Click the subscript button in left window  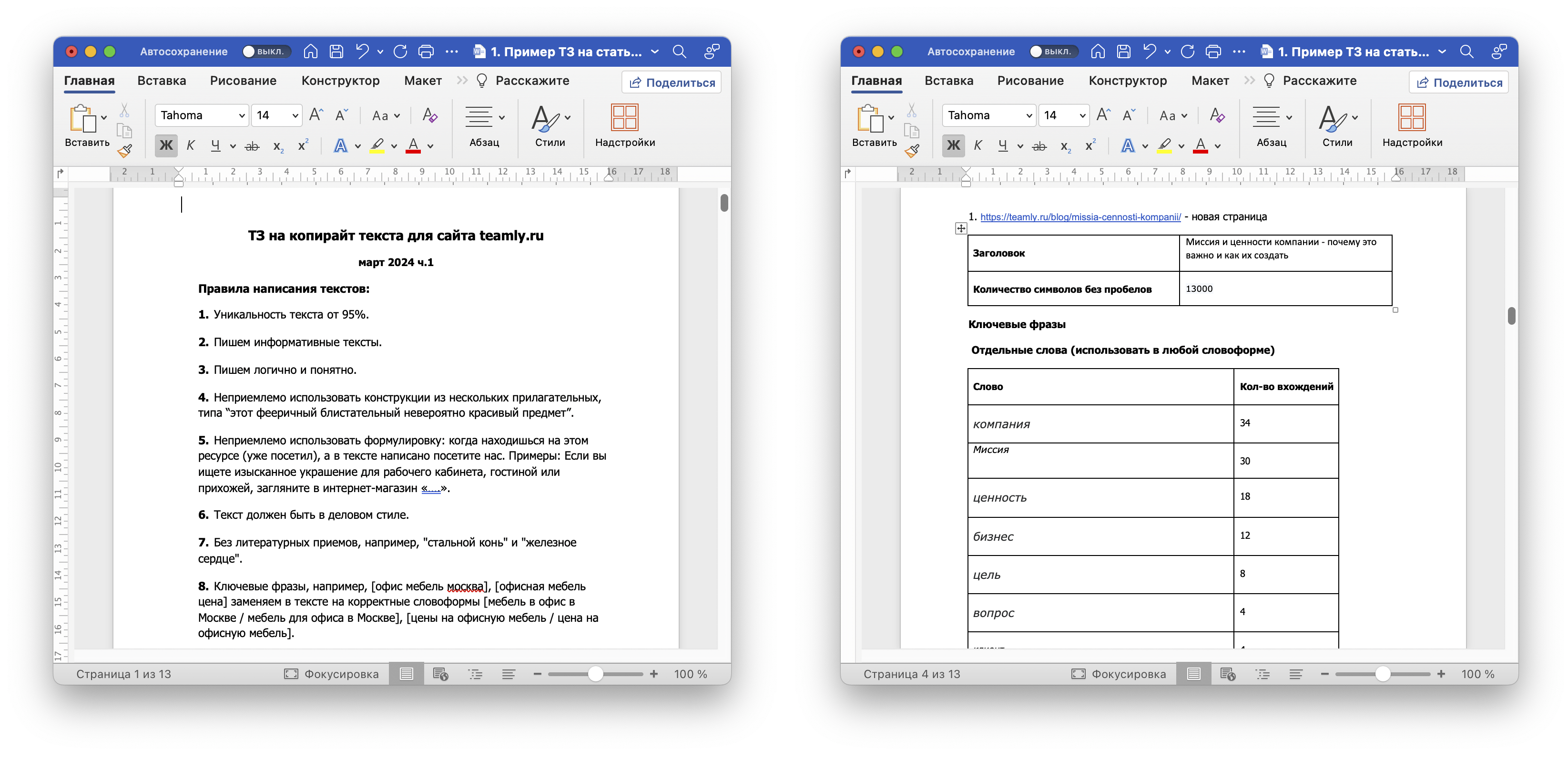278,145
